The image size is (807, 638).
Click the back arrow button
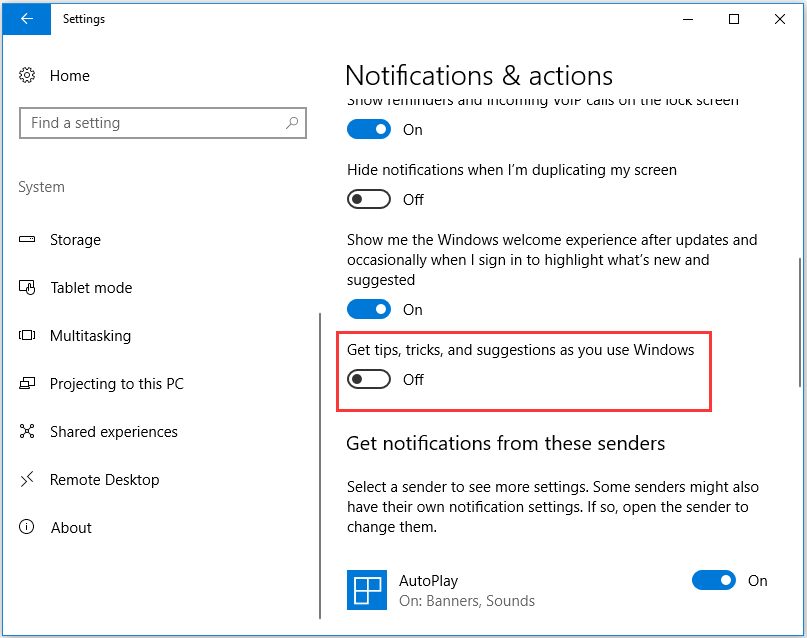click(26, 19)
